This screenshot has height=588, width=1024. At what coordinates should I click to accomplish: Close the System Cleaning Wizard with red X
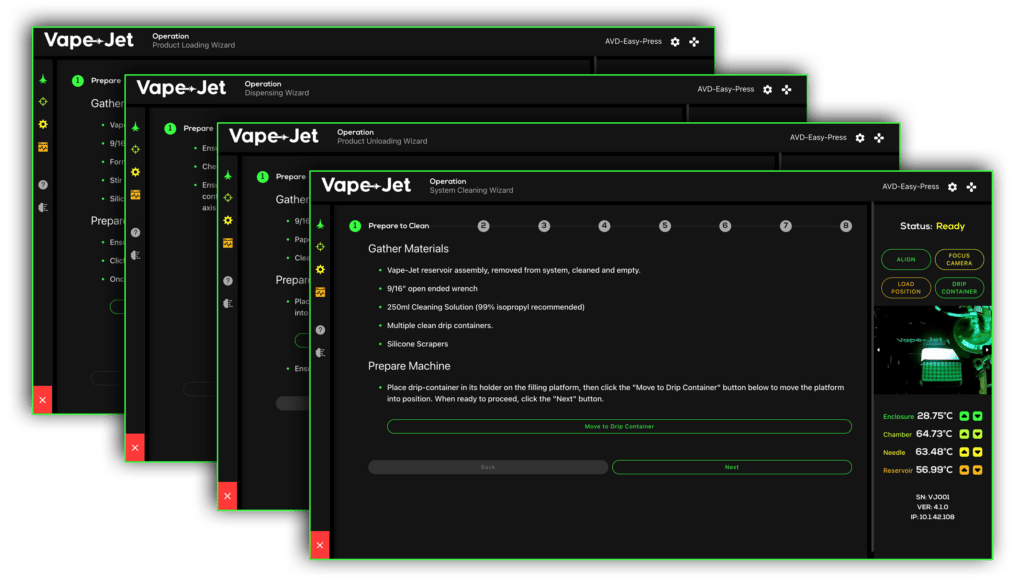click(319, 546)
